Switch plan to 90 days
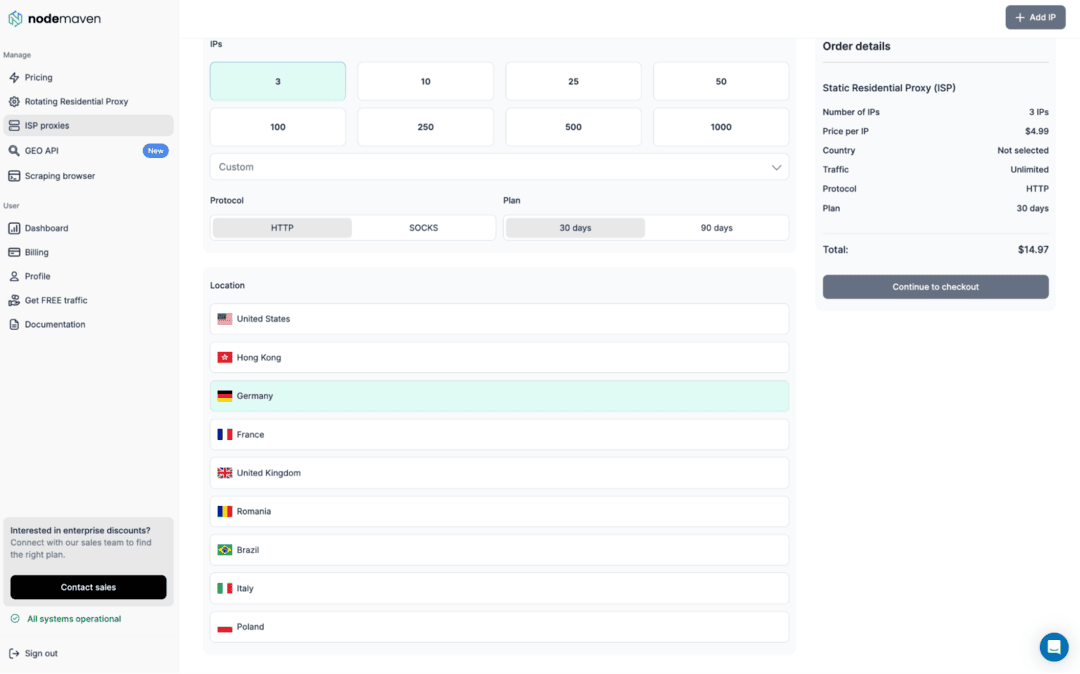Viewport: 1080px width, 674px height. tap(716, 228)
